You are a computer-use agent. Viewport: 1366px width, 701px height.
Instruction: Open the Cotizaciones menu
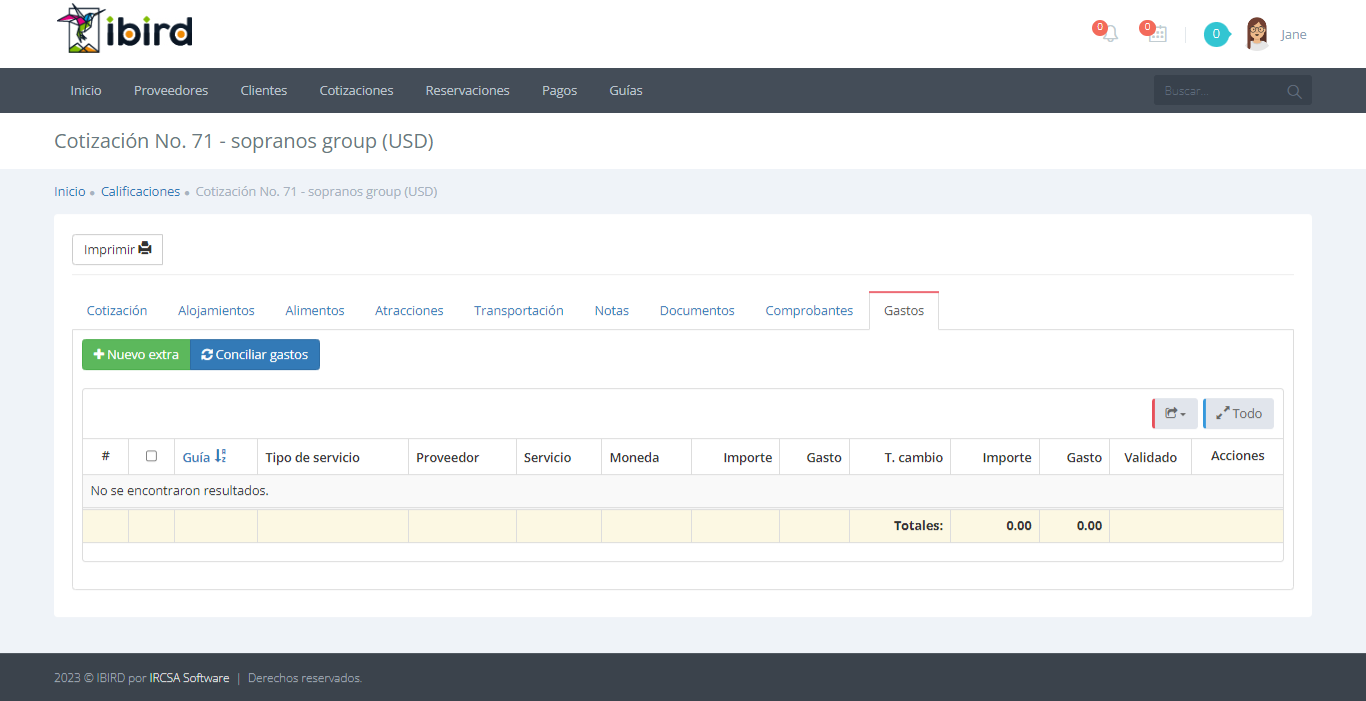pyautogui.click(x=356, y=91)
